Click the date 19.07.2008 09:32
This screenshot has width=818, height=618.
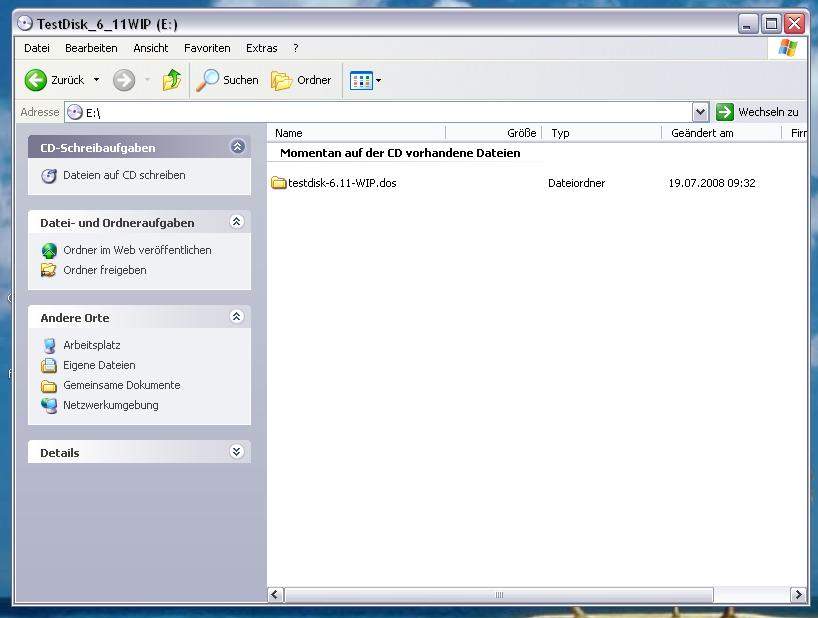click(712, 183)
